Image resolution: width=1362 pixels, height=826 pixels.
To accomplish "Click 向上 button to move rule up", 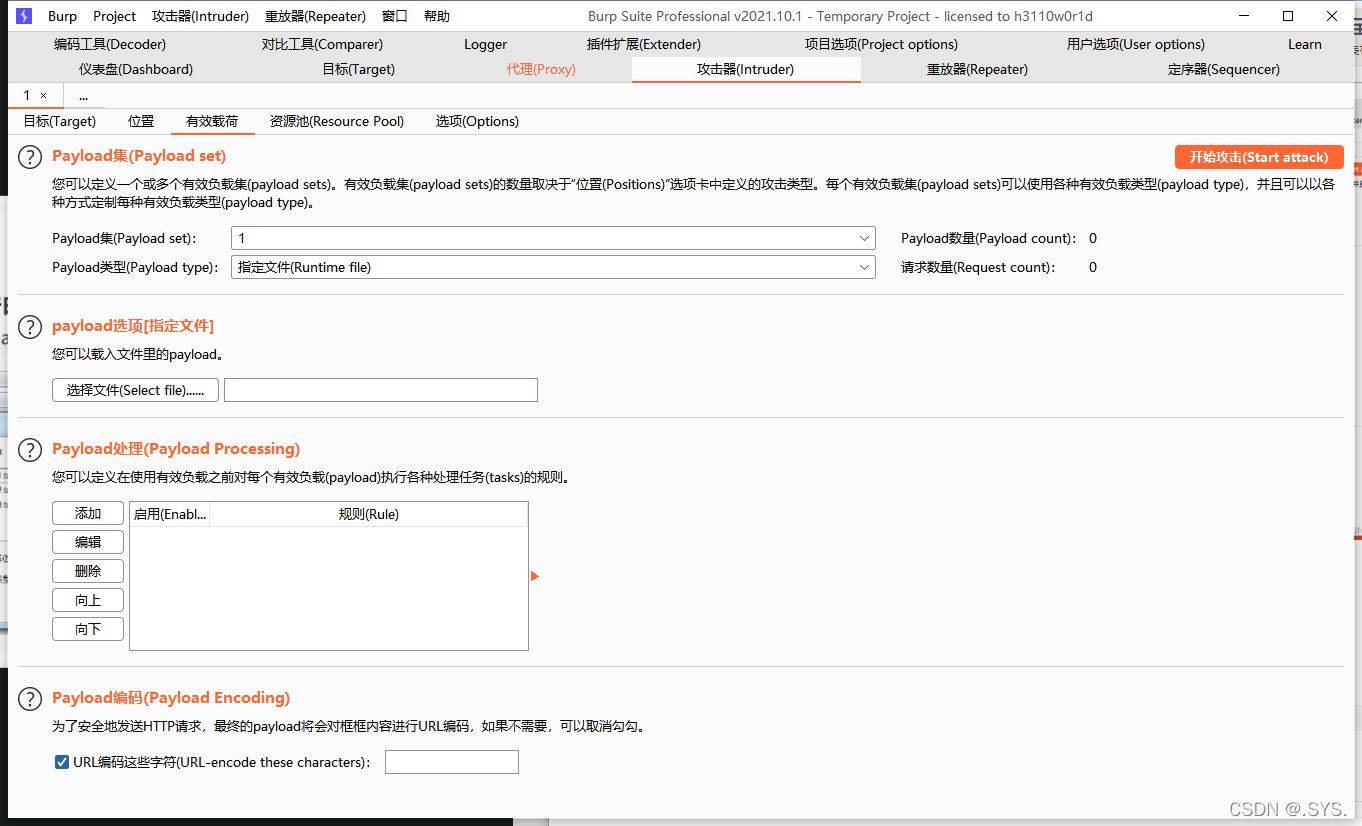I will click(88, 600).
